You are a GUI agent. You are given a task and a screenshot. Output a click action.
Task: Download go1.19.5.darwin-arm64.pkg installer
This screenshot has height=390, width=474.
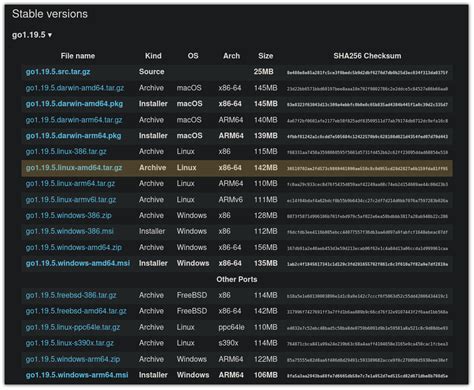(x=73, y=136)
